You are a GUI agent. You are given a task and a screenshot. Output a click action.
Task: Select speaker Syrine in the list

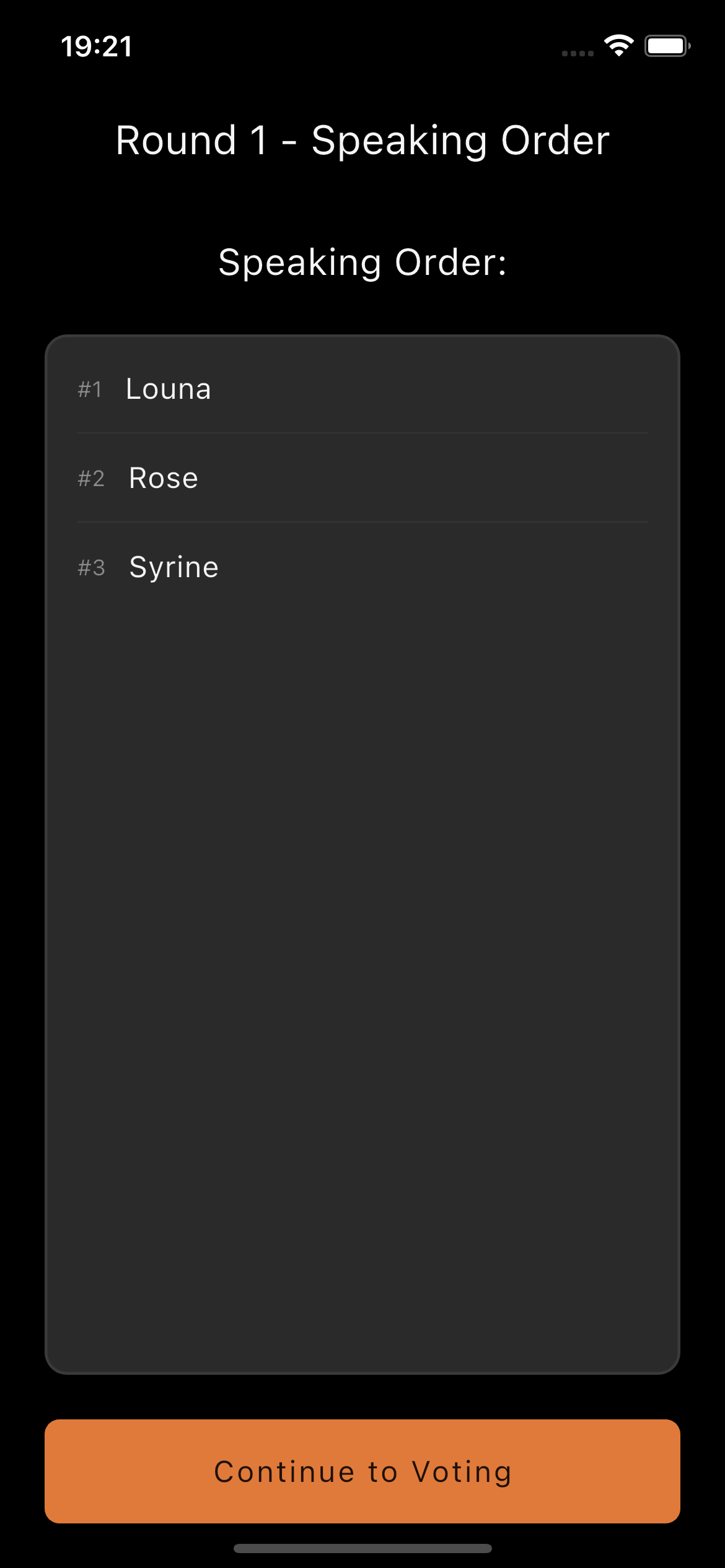point(174,568)
